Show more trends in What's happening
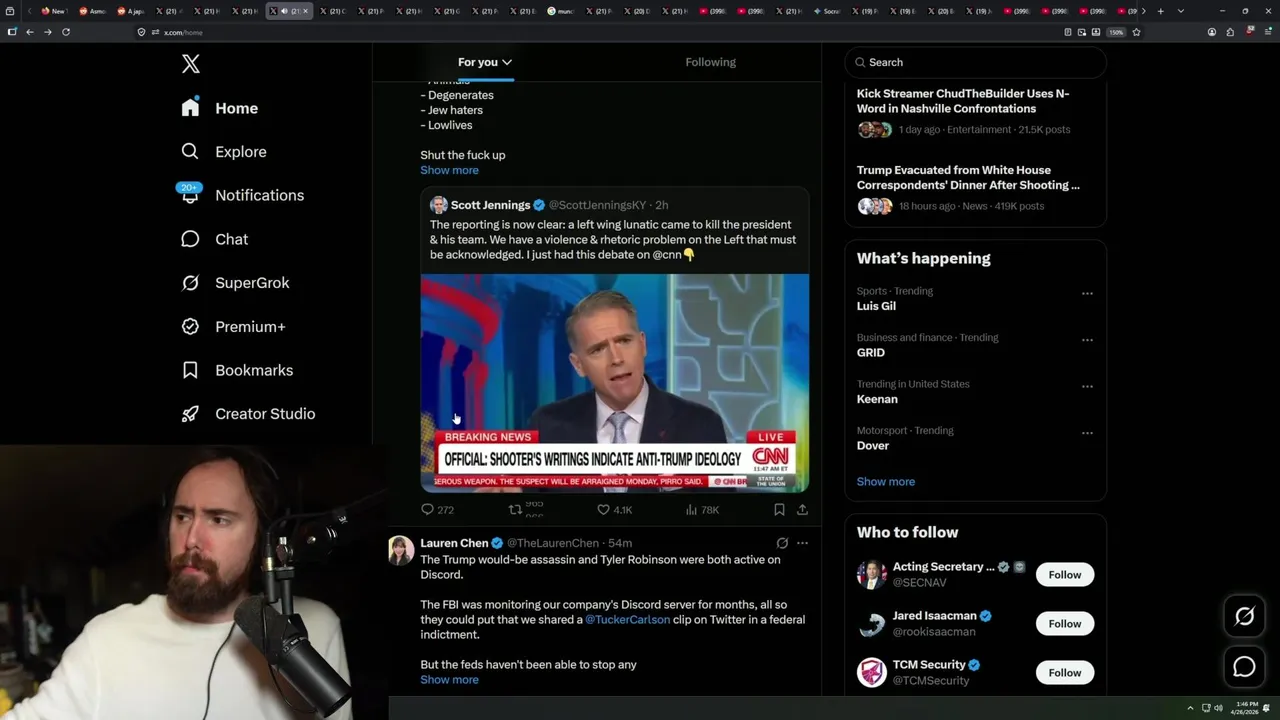 tap(886, 482)
